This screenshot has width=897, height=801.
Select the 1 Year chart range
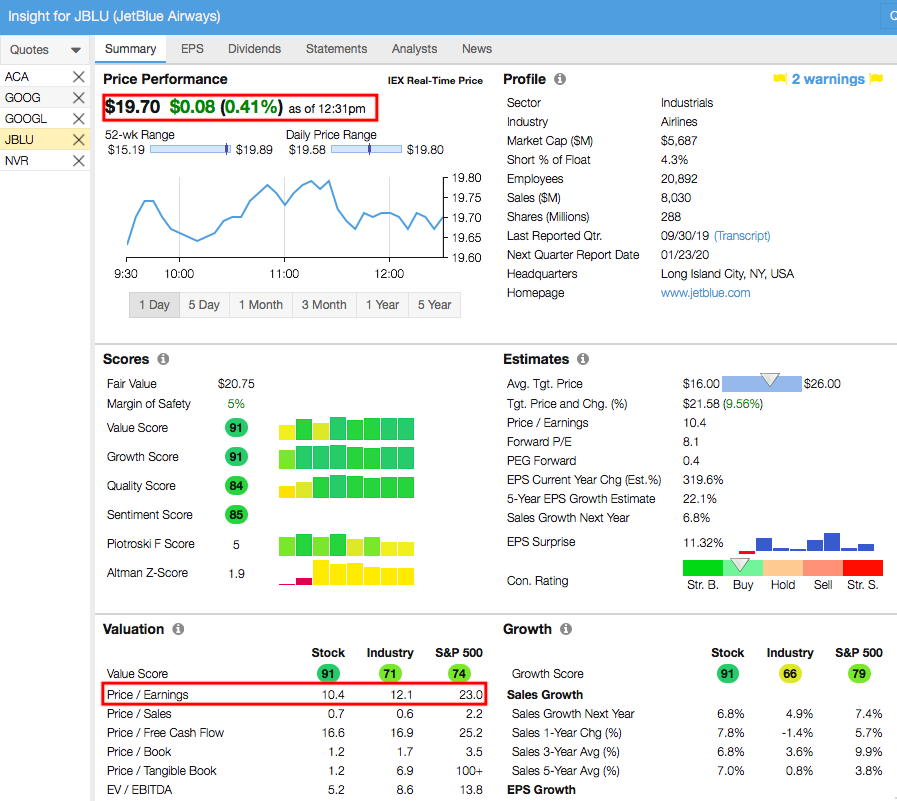[382, 305]
